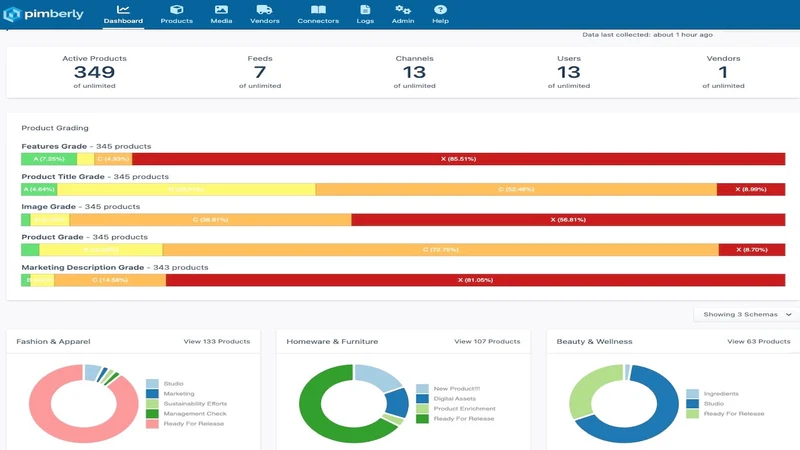Click the Vendors 1 stat
800x450 pixels.
[723, 72]
